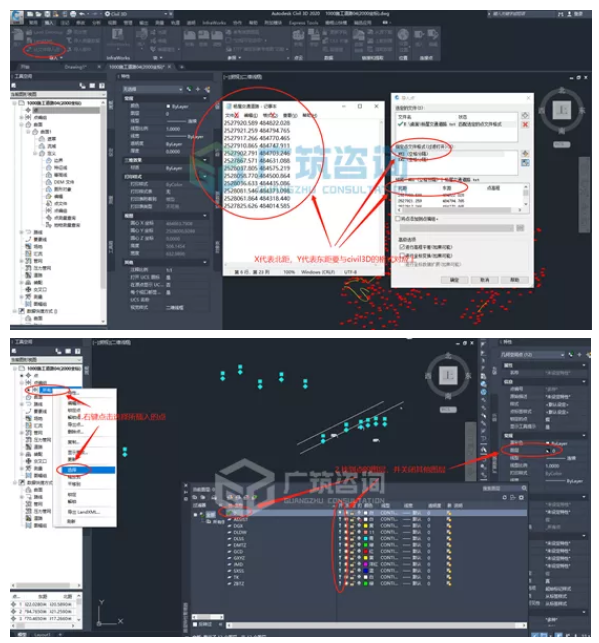This screenshot has height=643, width=599.
Task: Click the top ViewCube face in upper viewport
Action: tap(562, 110)
